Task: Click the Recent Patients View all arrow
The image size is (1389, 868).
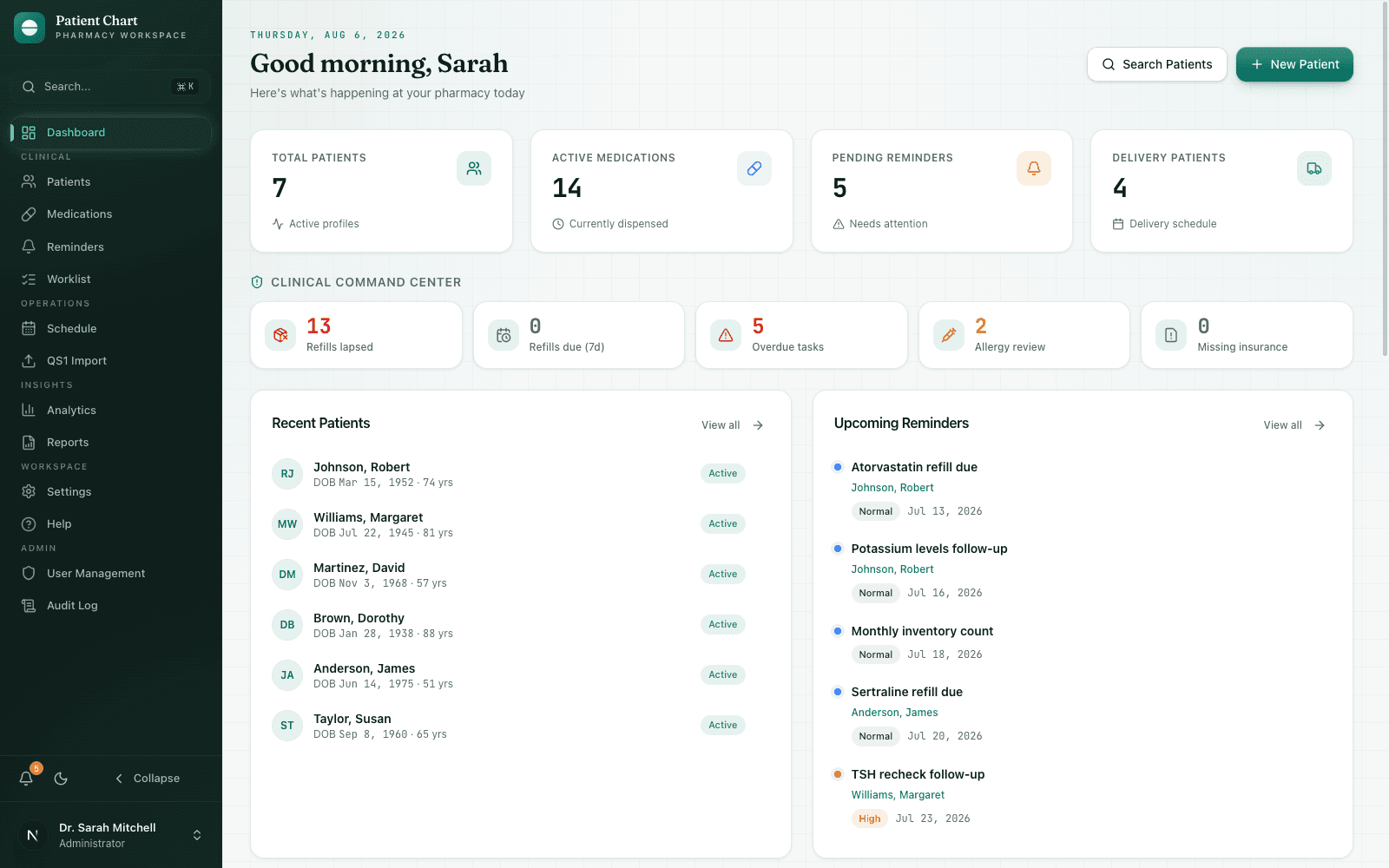Action: pos(758,425)
